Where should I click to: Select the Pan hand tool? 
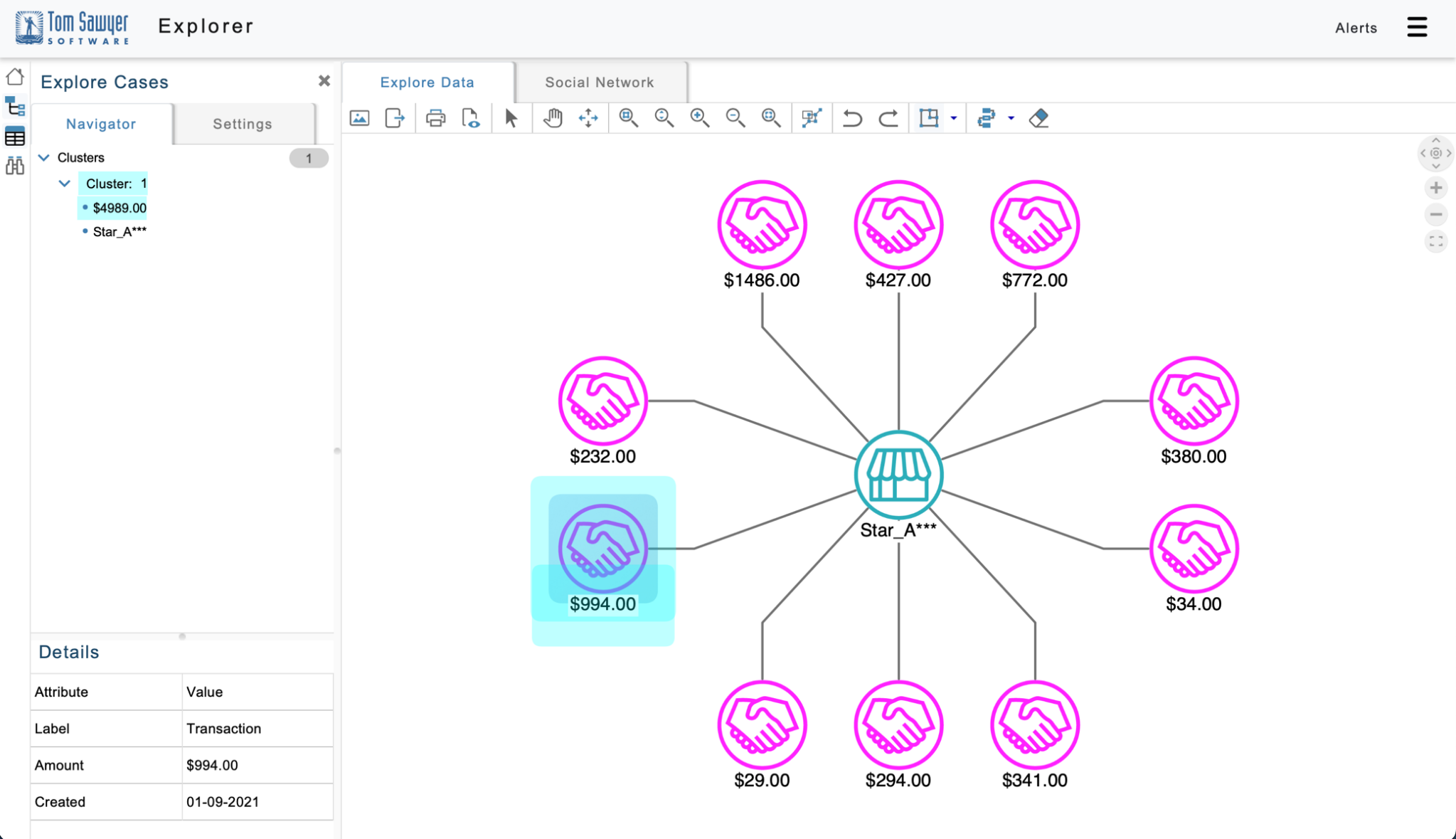(553, 118)
